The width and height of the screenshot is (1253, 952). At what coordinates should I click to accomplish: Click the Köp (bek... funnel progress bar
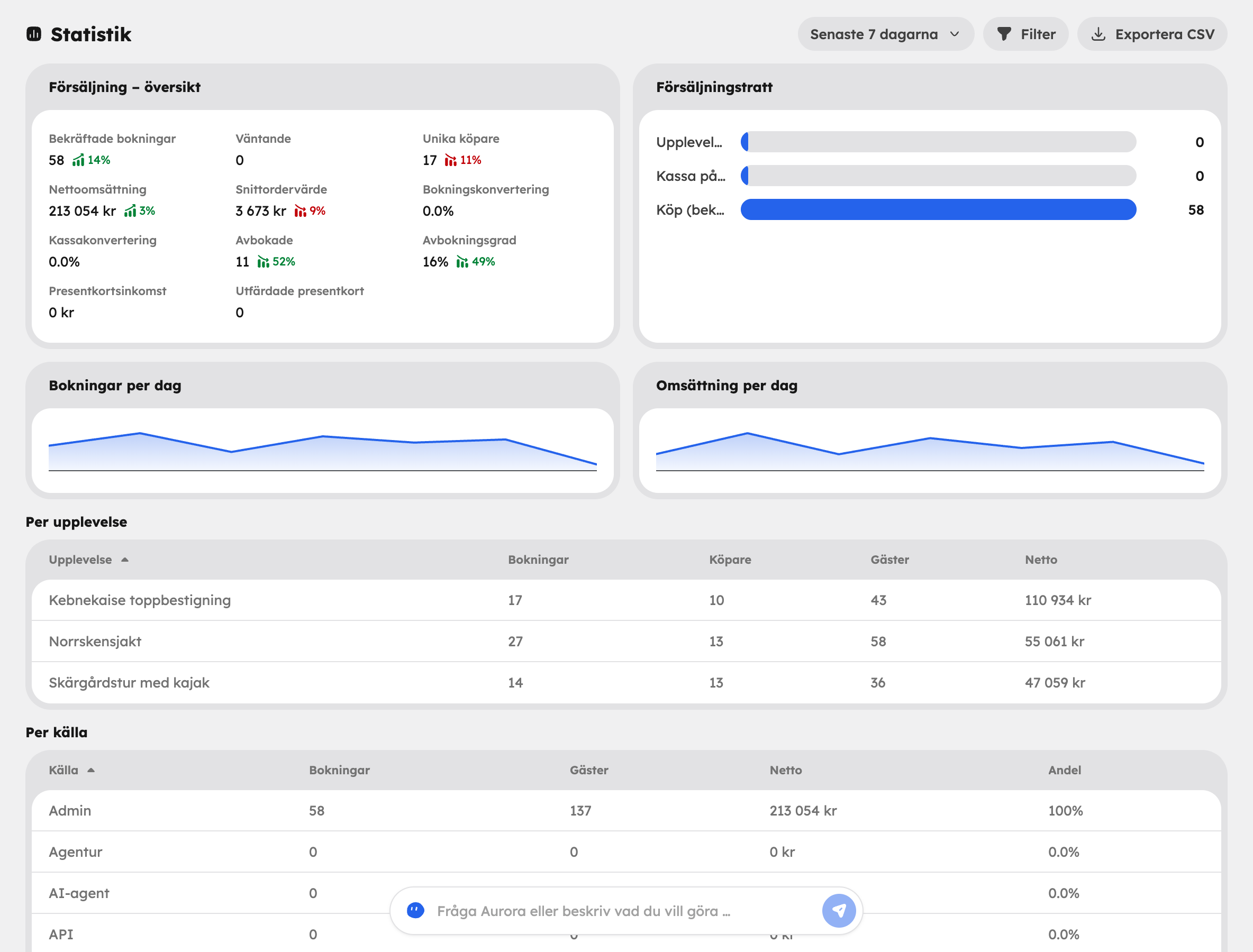click(x=938, y=209)
